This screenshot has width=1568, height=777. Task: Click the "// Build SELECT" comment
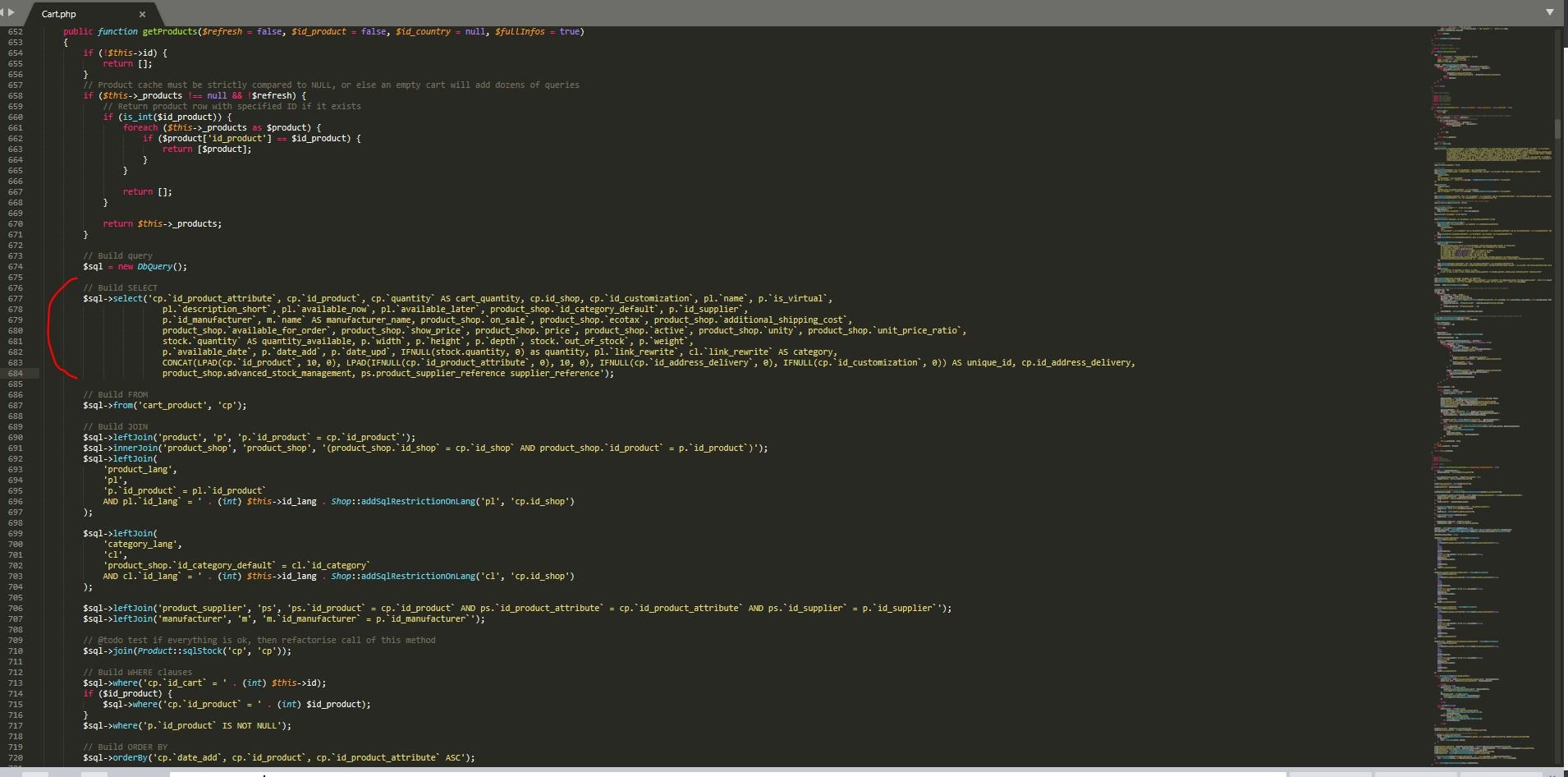pyautogui.click(x=120, y=288)
